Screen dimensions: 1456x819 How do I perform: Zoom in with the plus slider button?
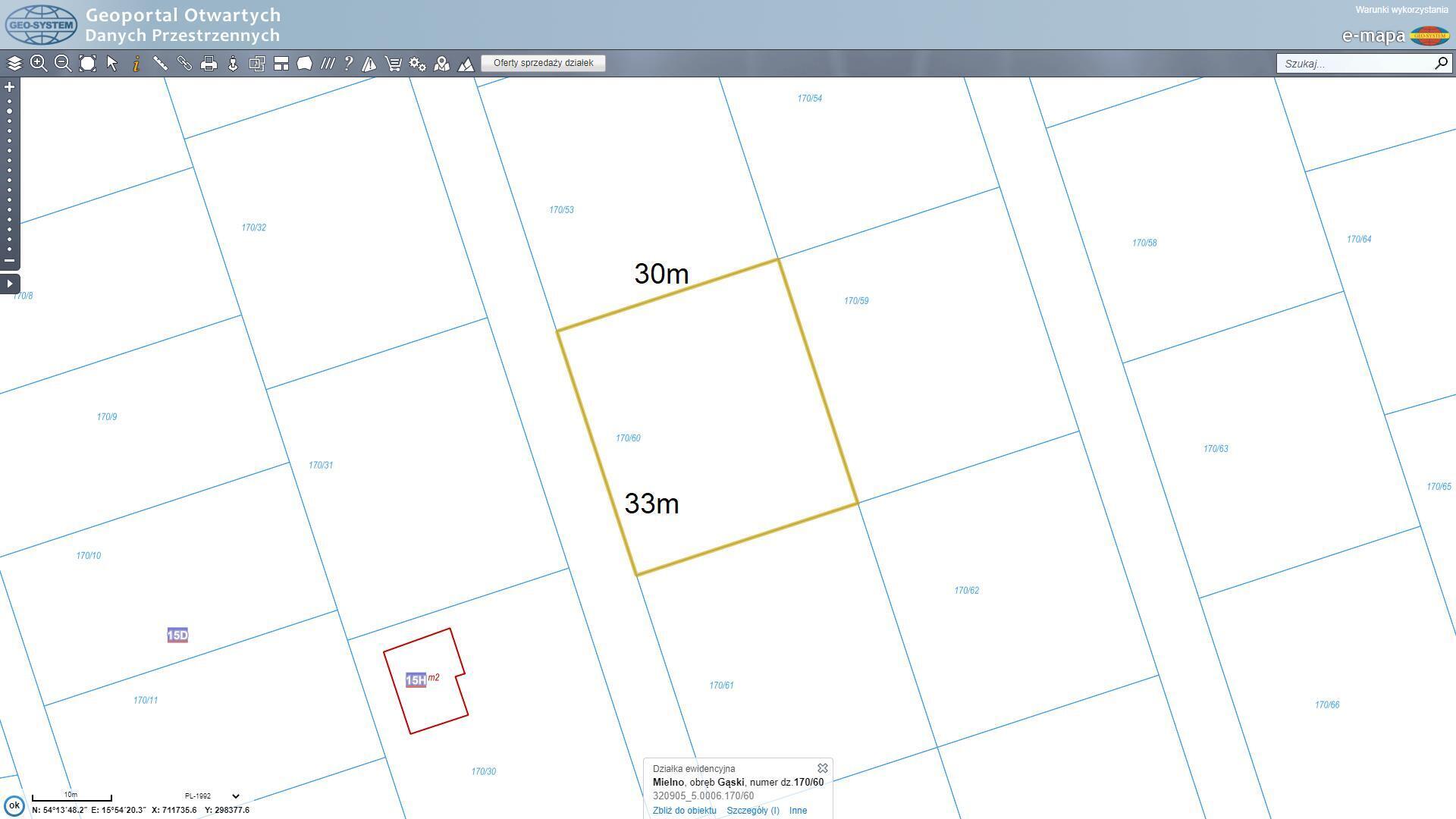[9, 87]
